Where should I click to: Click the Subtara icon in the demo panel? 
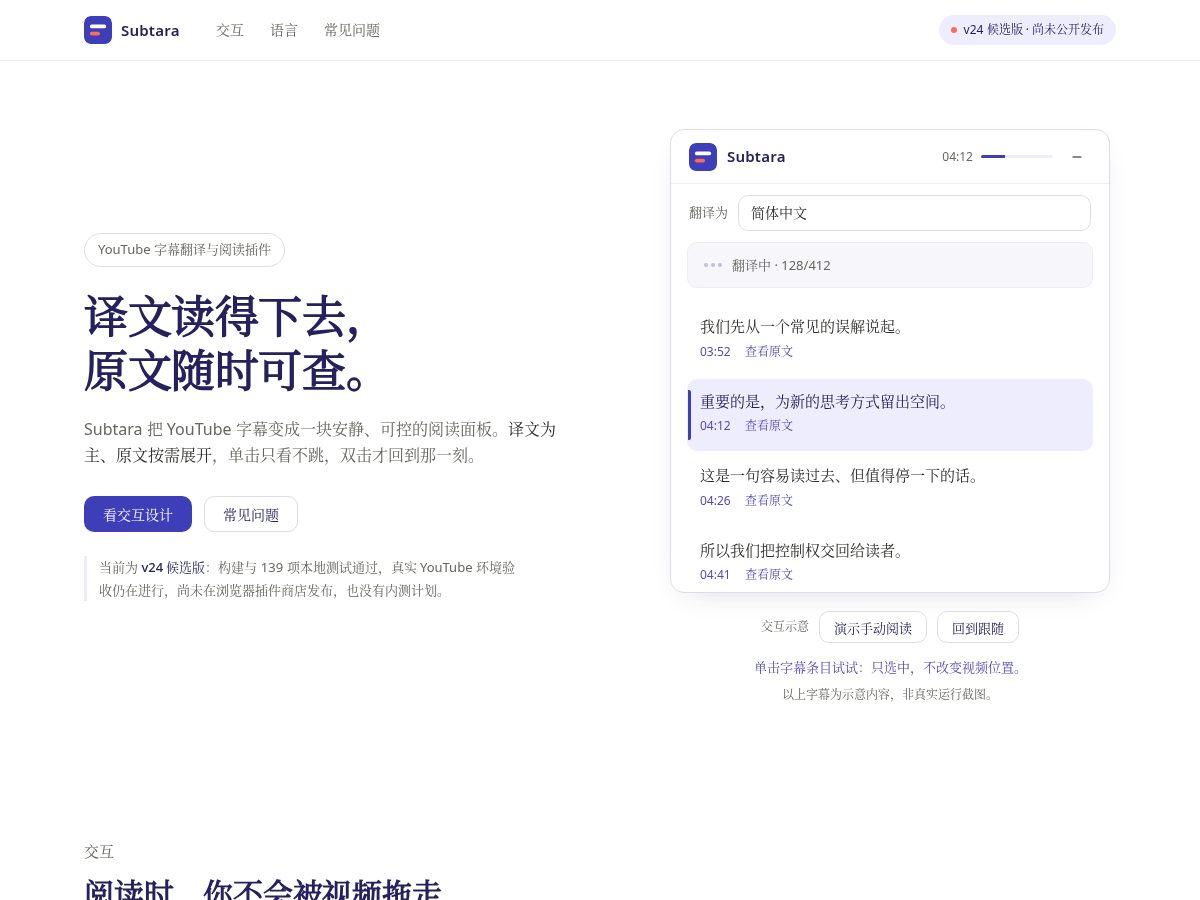[703, 157]
